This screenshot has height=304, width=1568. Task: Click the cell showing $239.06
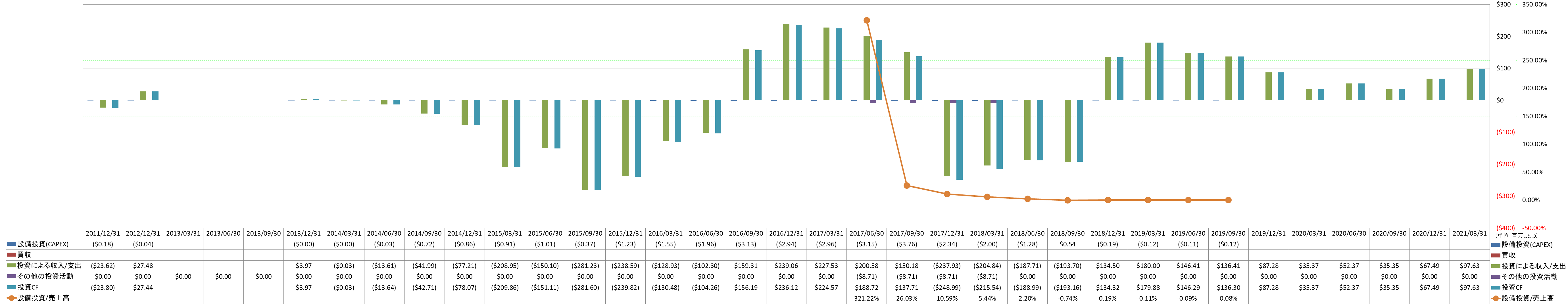pyautogui.click(x=787, y=266)
